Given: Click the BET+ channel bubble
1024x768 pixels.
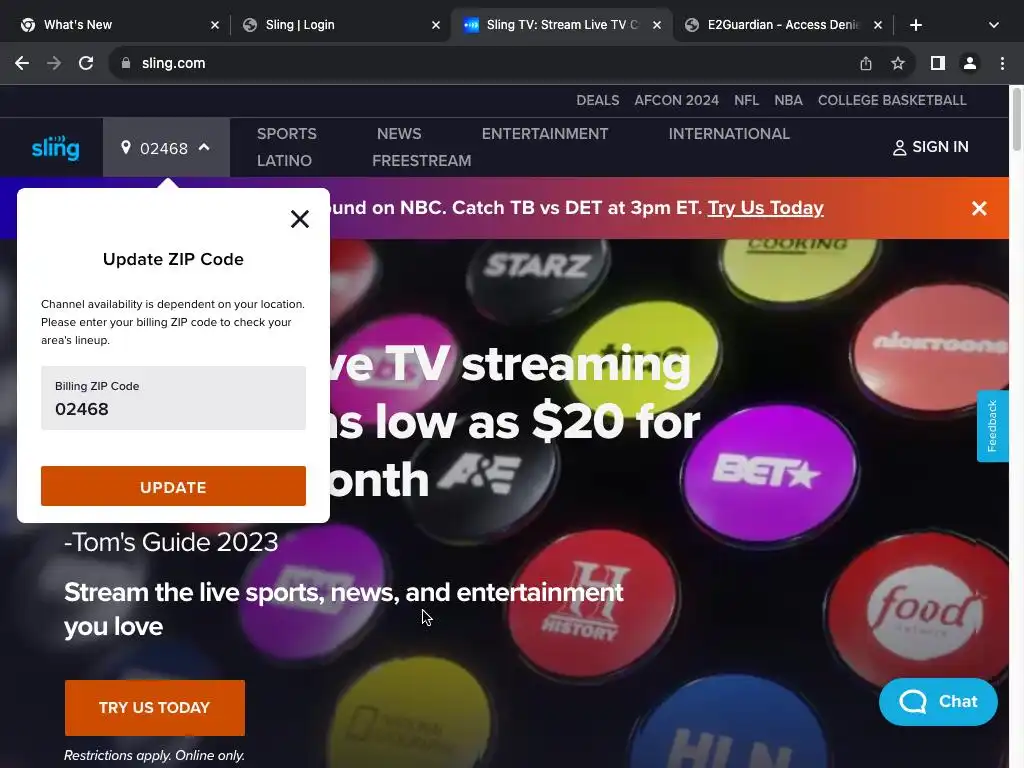Looking at the screenshot, I should coord(768,472).
